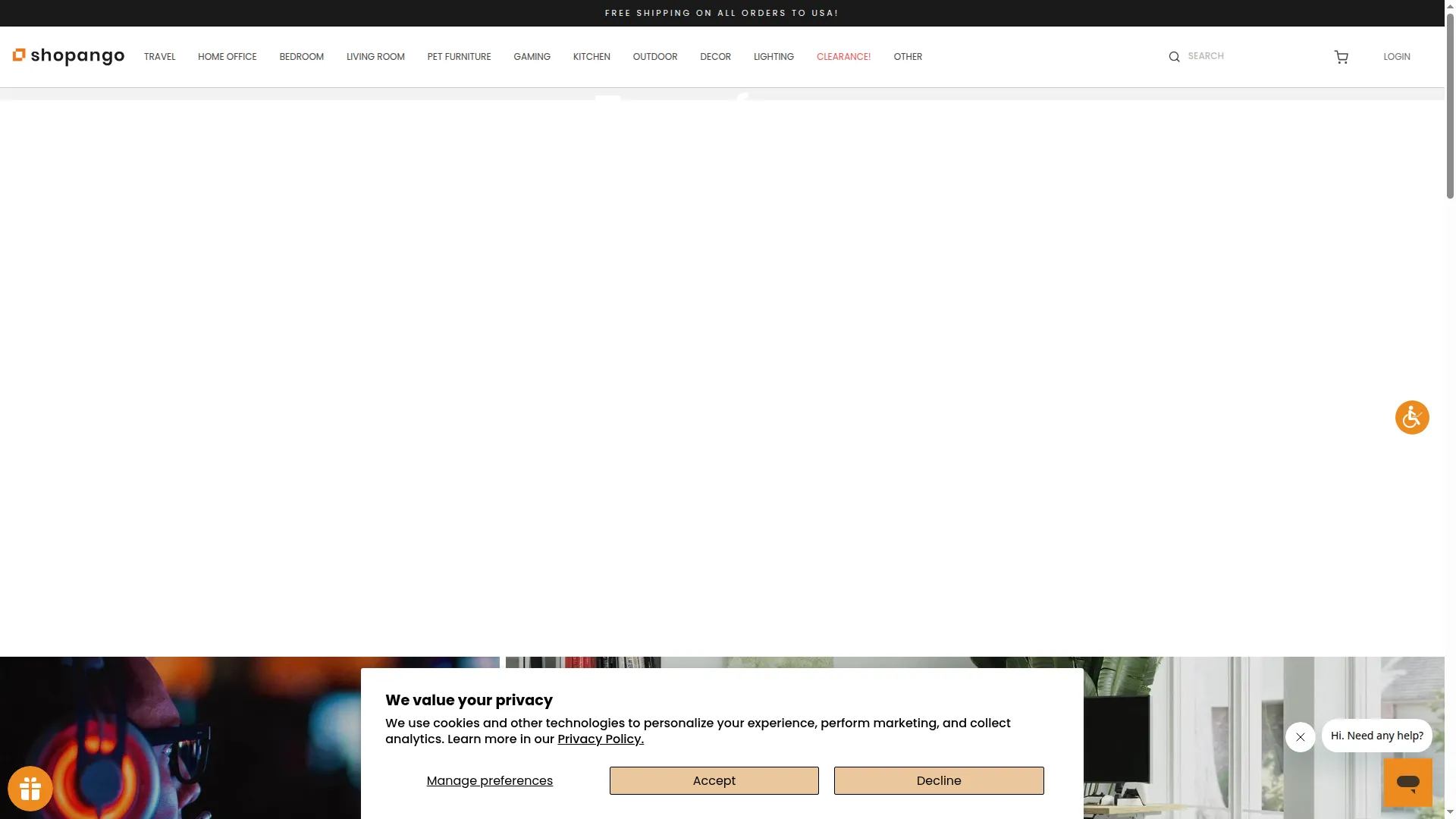Go to the Lighting category
The width and height of the screenshot is (1456, 819).
pos(773,57)
